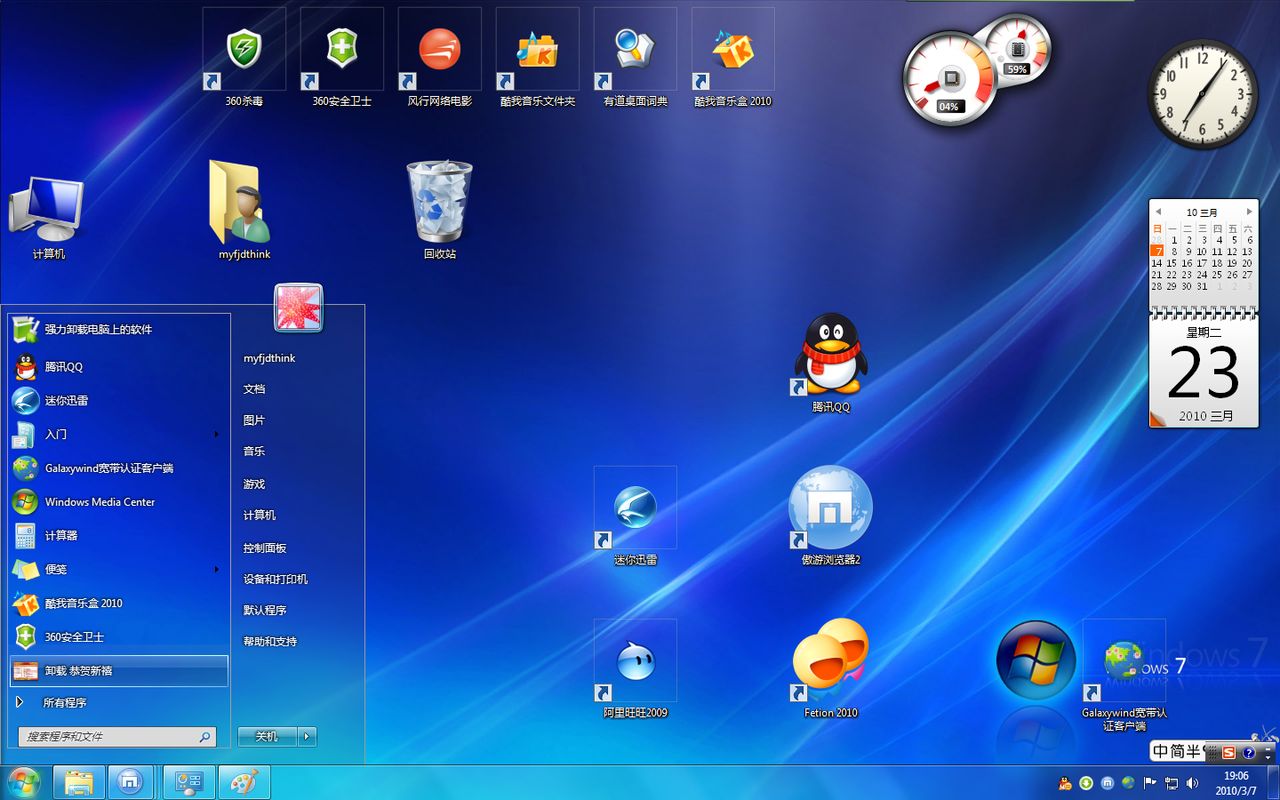Open the 360杀毒 desktop shortcut

(x=244, y=57)
